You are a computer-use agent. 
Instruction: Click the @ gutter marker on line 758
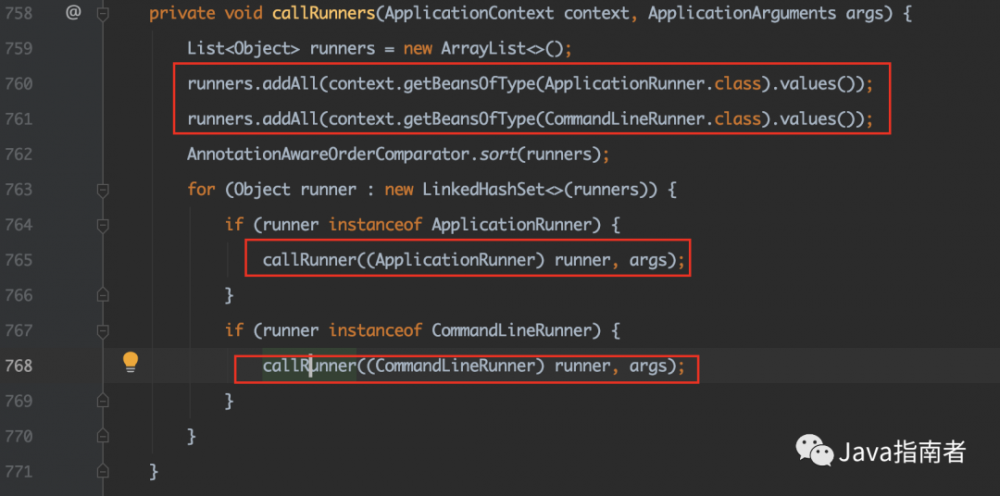tap(73, 12)
